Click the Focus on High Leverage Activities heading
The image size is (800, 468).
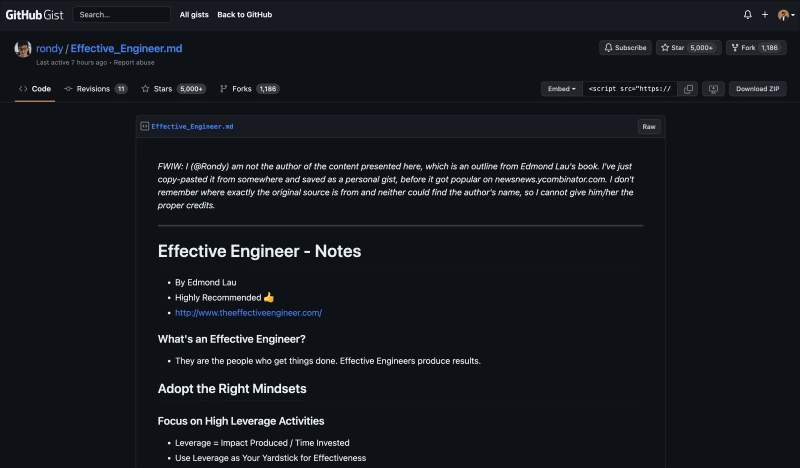pyautogui.click(x=241, y=421)
